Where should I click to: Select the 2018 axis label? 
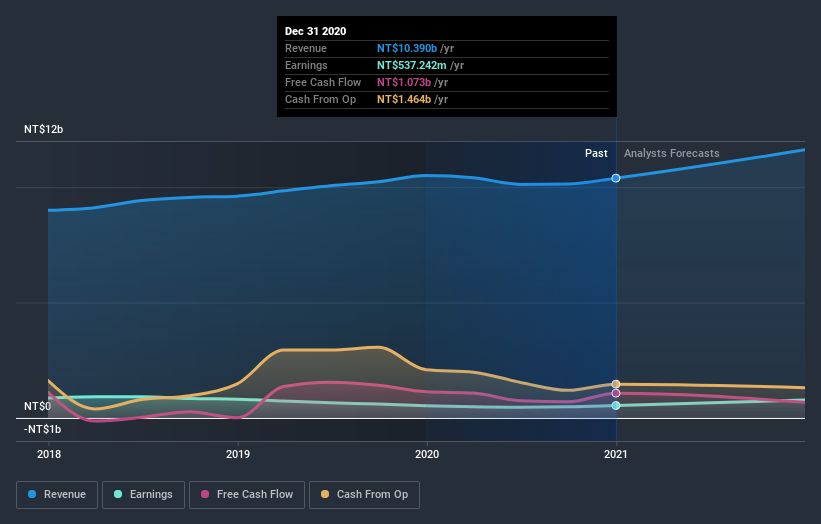(49, 454)
